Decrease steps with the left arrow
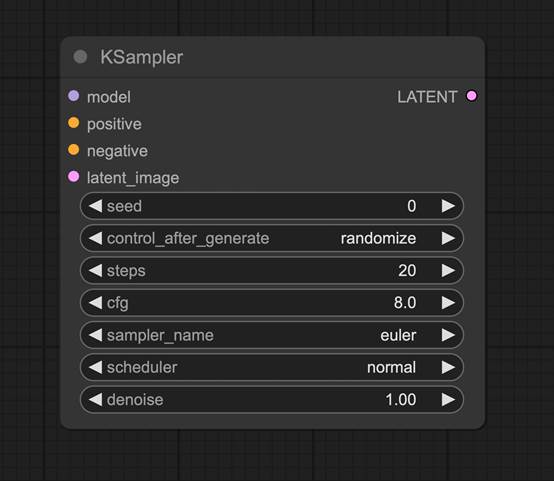The height and width of the screenshot is (481, 554). [x=95, y=271]
